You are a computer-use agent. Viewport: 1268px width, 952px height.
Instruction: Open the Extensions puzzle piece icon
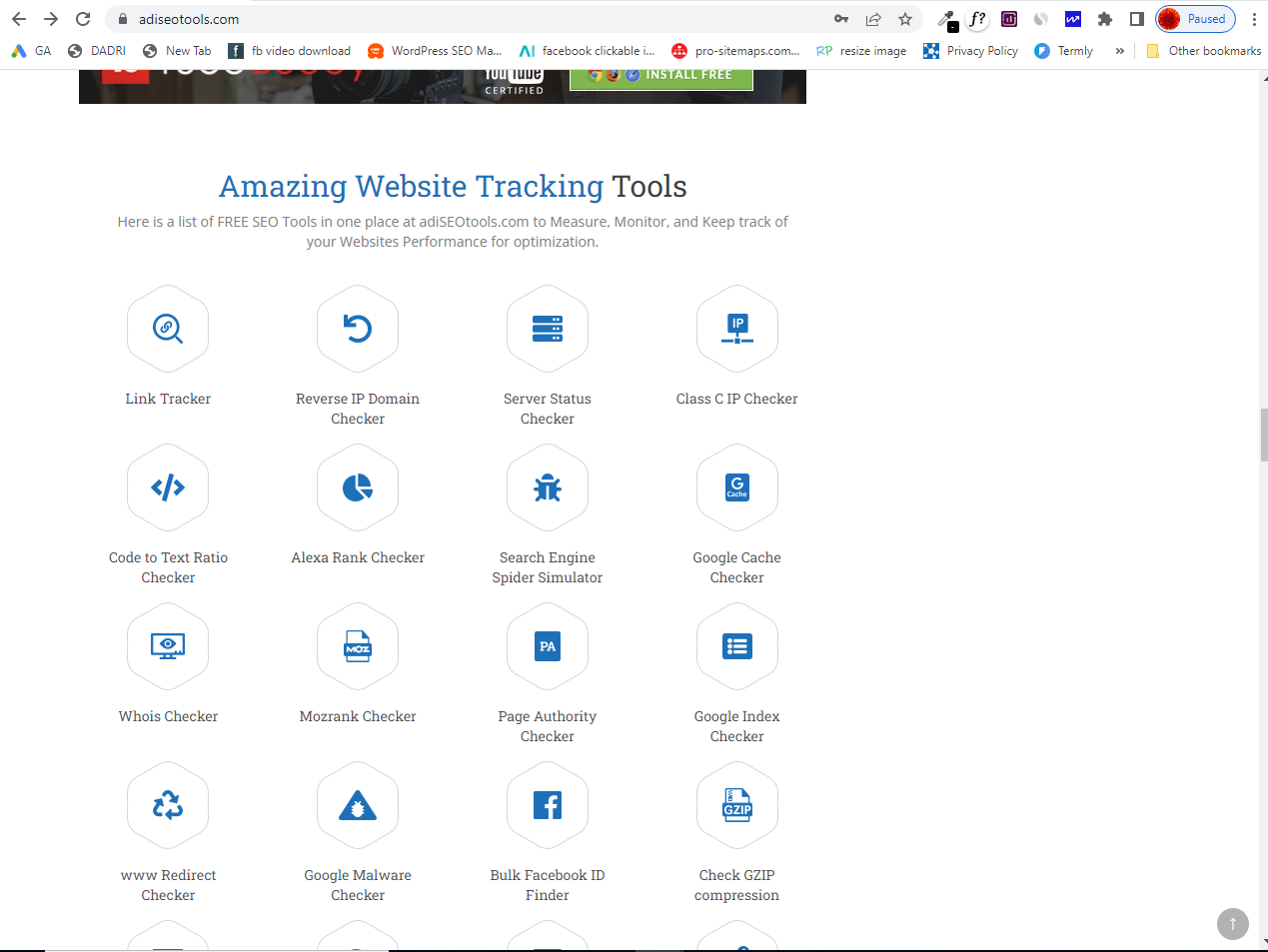pyautogui.click(x=1105, y=19)
